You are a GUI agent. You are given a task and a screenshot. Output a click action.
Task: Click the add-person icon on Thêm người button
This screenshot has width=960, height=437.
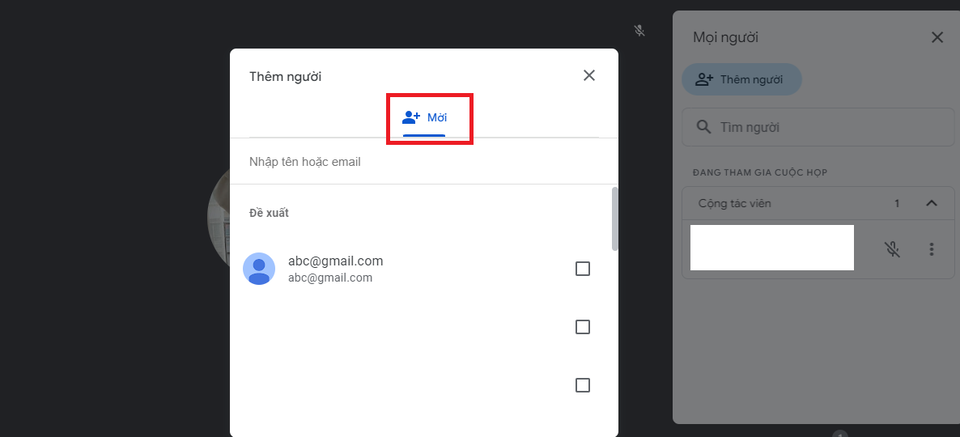(704, 79)
